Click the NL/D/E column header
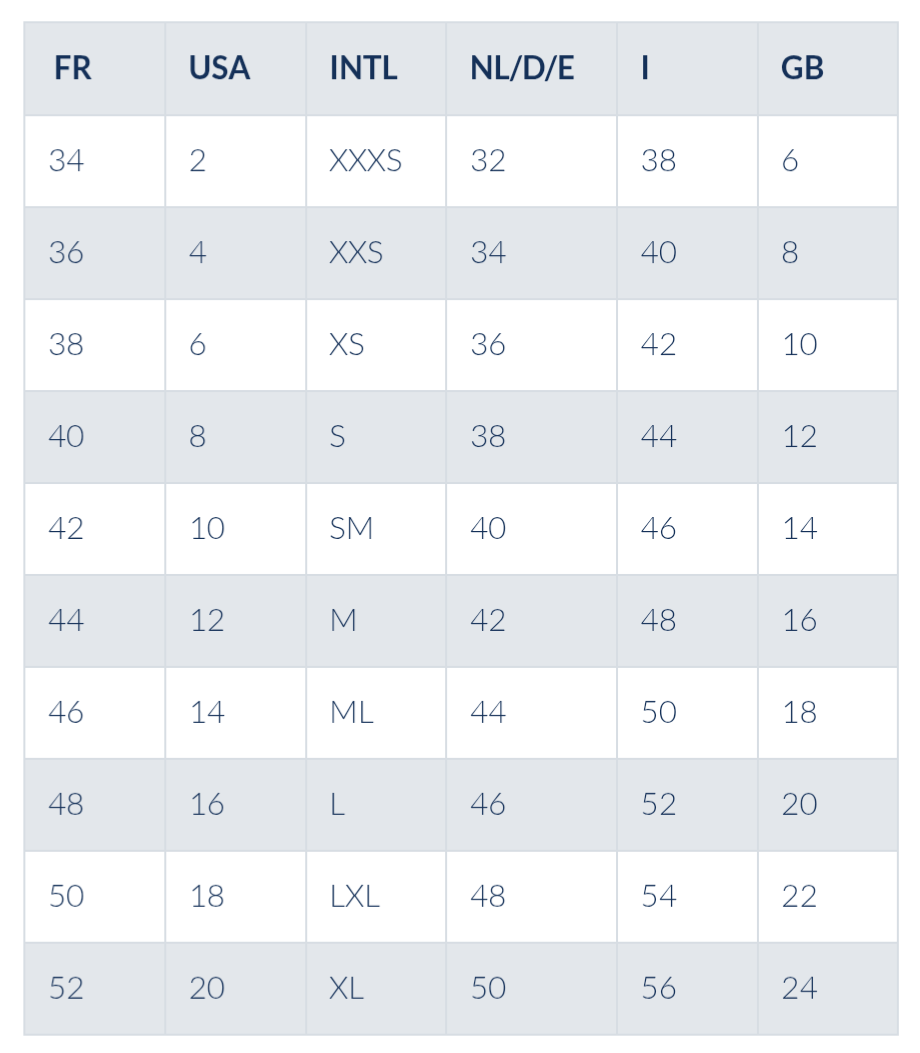 point(532,68)
